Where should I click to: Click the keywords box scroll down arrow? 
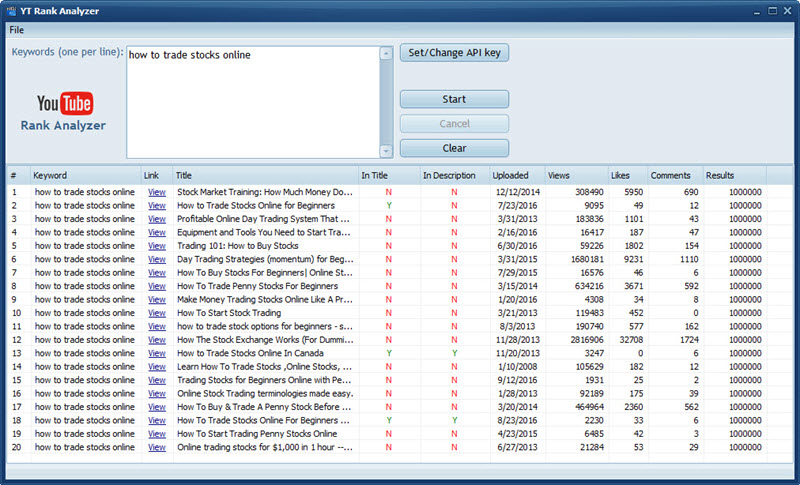click(x=386, y=151)
